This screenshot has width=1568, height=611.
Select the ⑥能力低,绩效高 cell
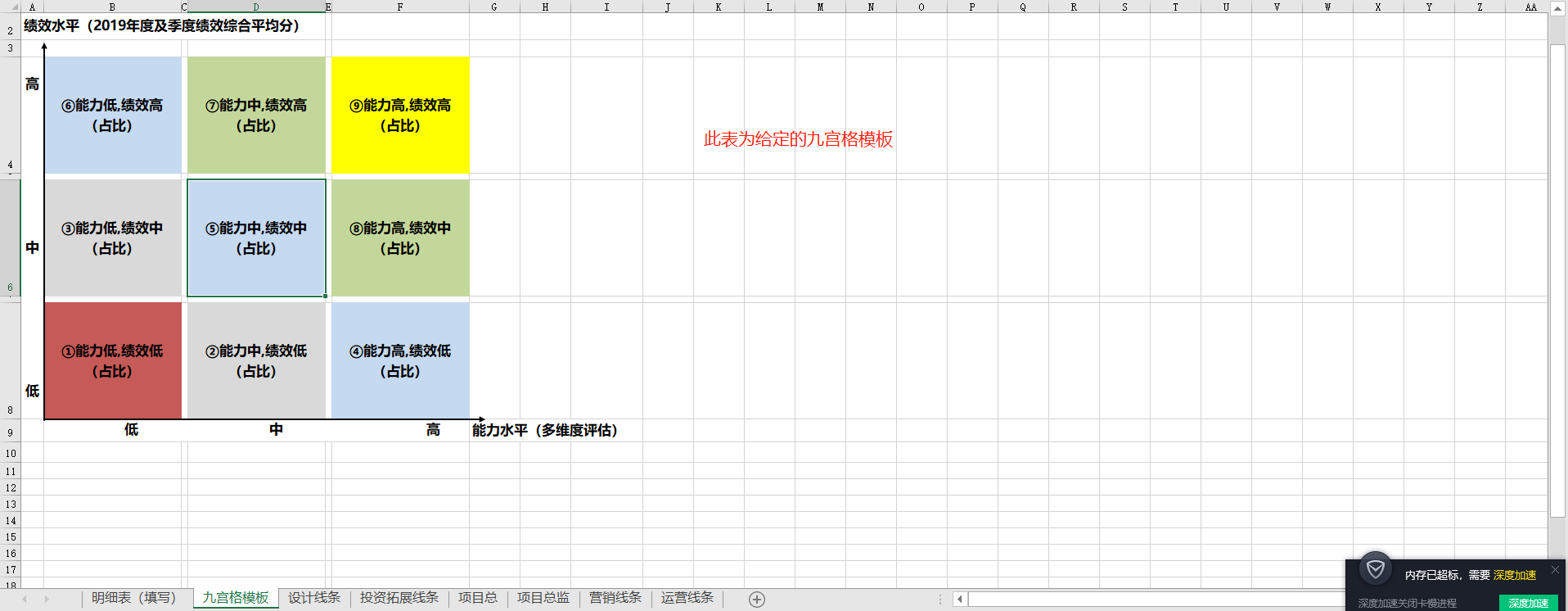pyautogui.click(x=113, y=115)
